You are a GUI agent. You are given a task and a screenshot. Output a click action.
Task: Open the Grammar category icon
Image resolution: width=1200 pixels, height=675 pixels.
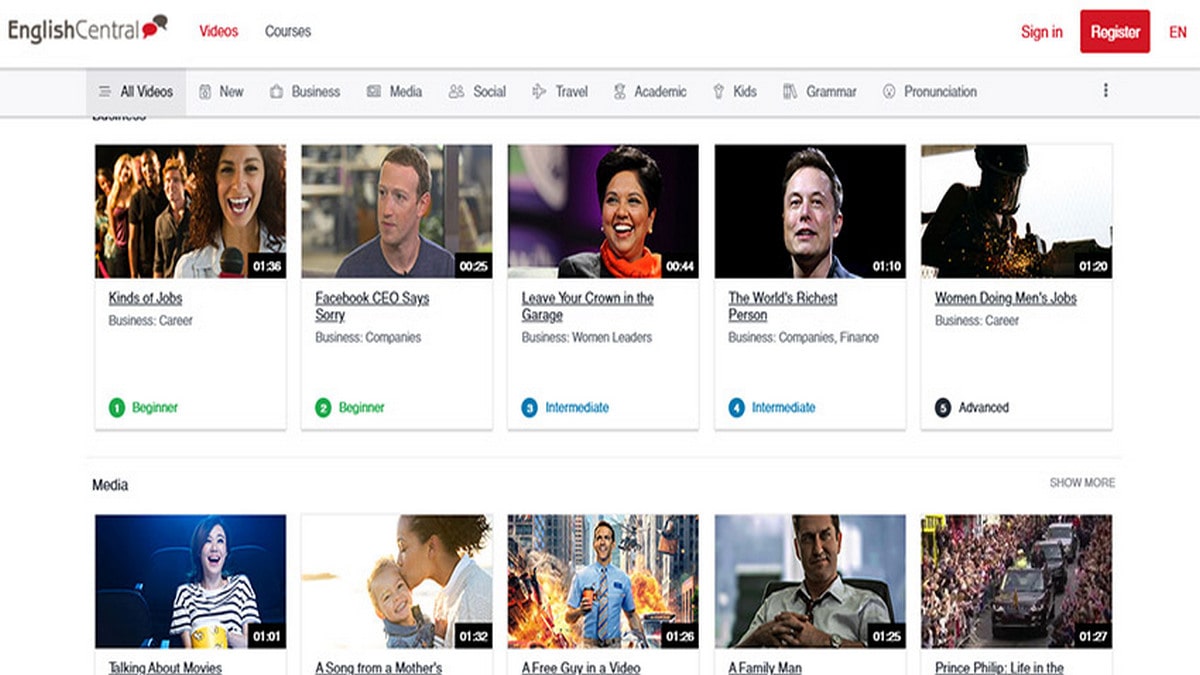[x=790, y=91]
